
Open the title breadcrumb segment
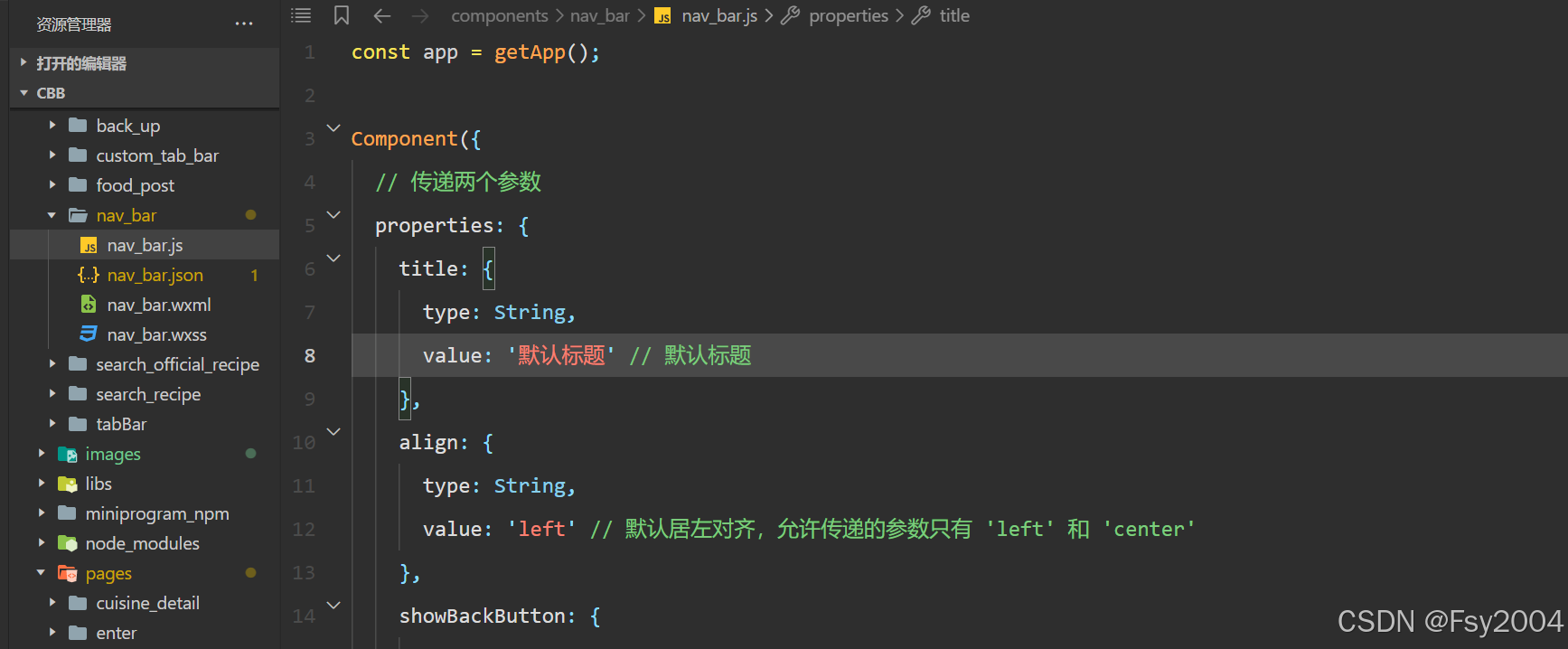[954, 15]
